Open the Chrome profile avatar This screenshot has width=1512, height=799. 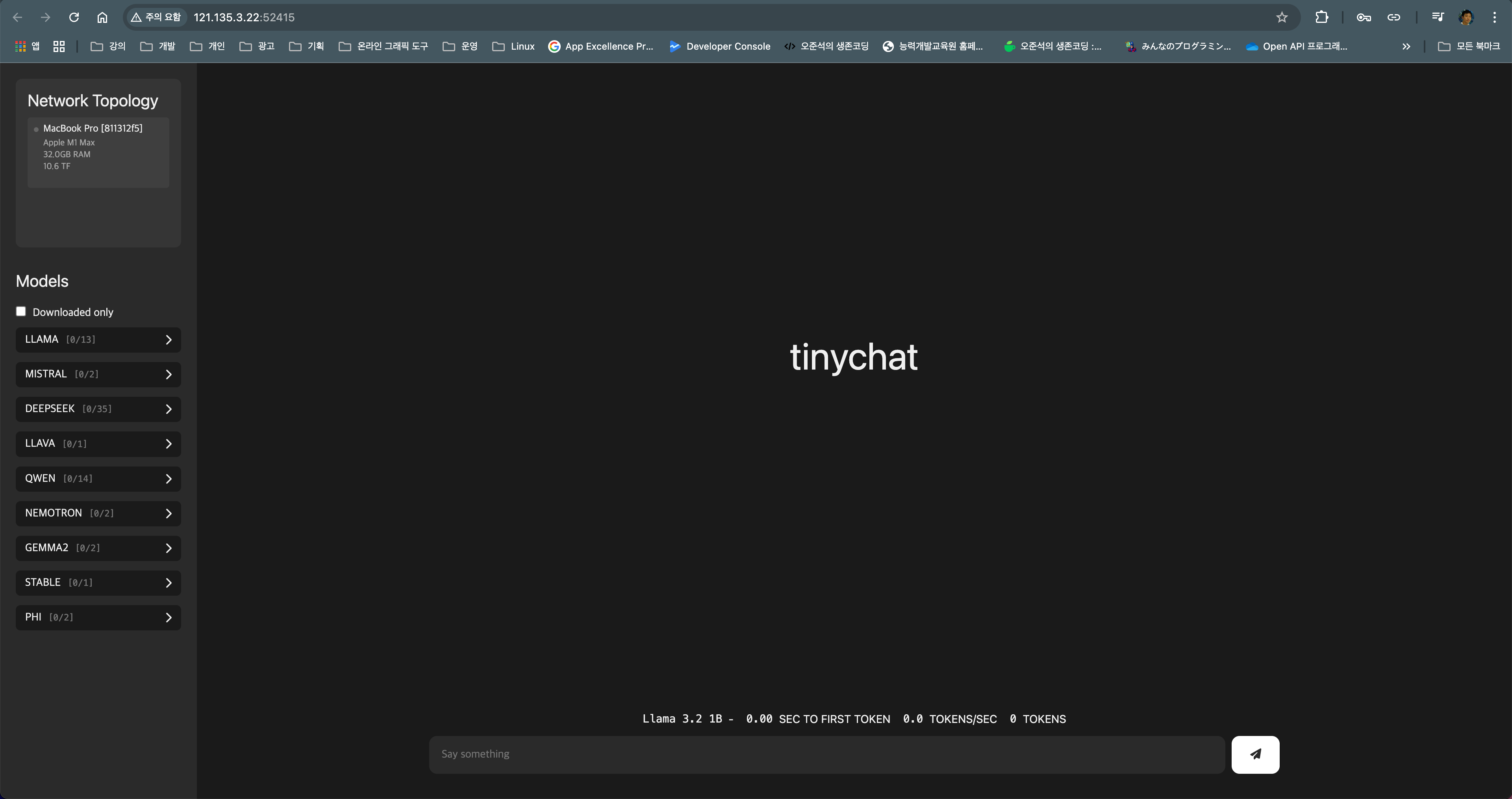coord(1466,18)
